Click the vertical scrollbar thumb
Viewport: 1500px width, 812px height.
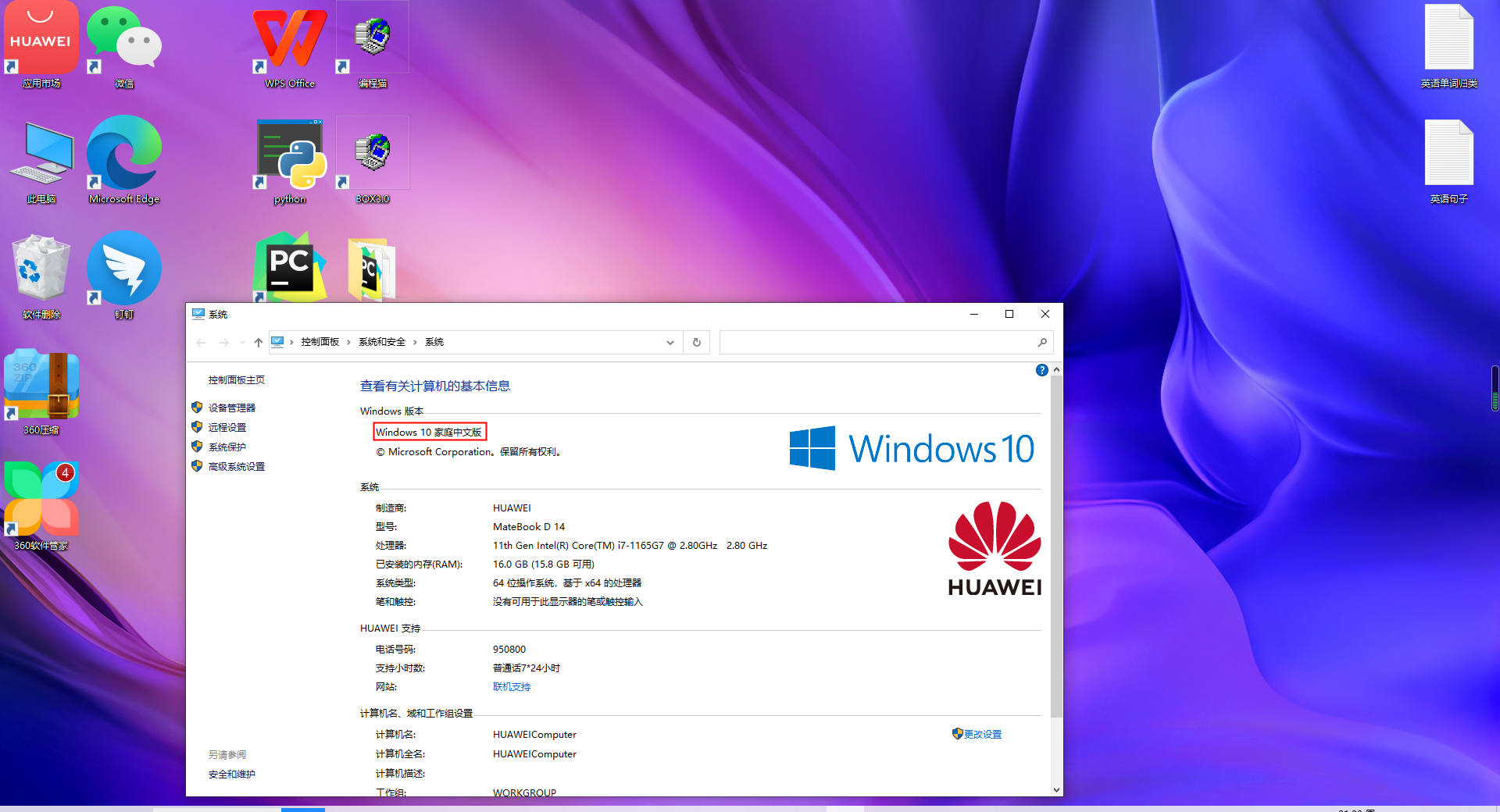[1056, 547]
